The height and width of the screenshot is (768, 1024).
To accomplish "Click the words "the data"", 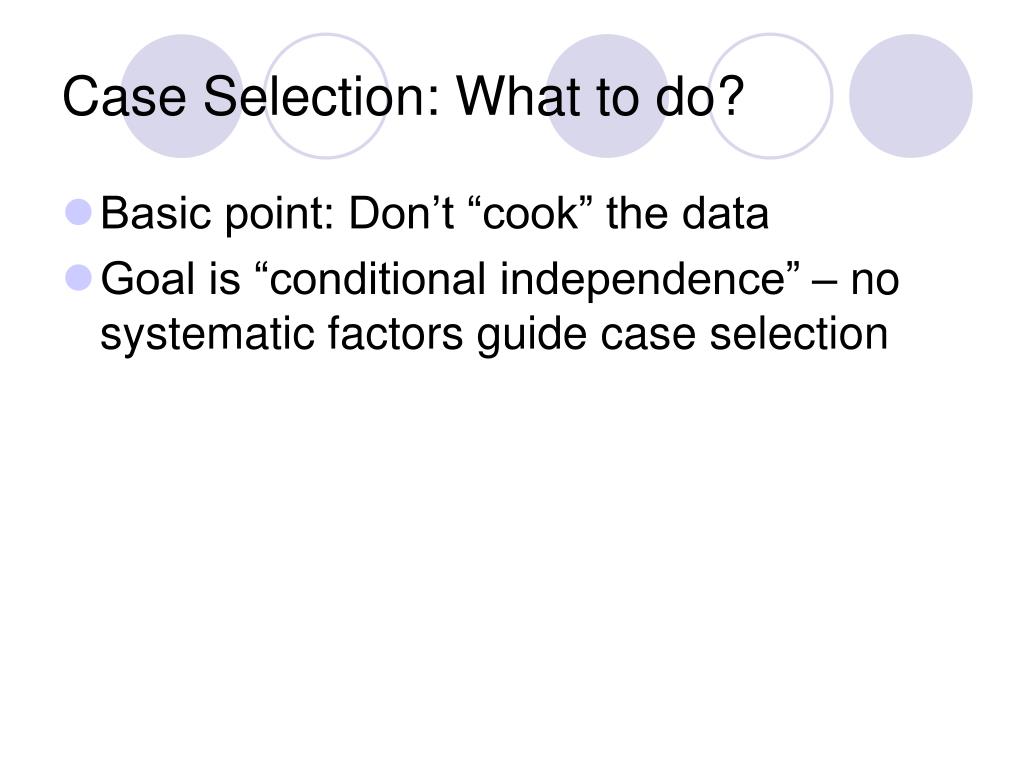I will pos(688,214).
